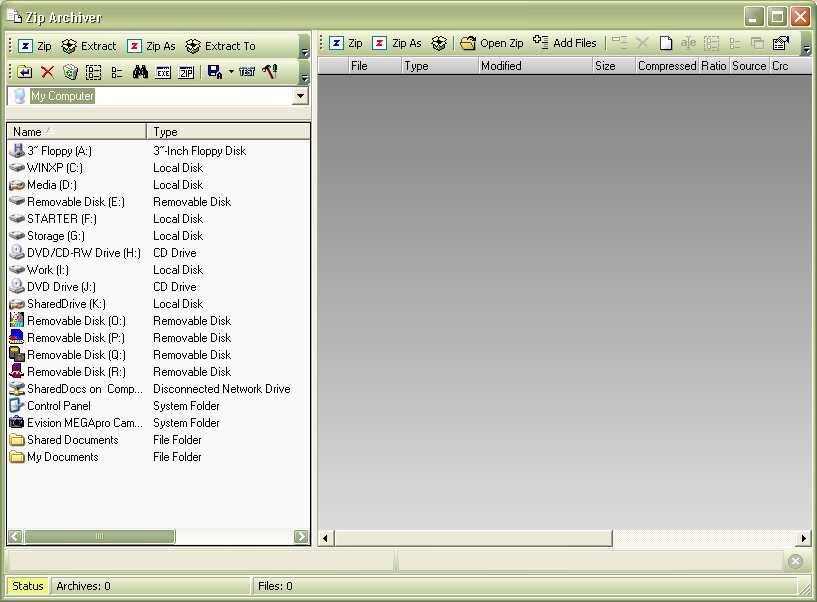The width and height of the screenshot is (817, 602).
Task: Sort the left list by Name column
Action: 77,132
